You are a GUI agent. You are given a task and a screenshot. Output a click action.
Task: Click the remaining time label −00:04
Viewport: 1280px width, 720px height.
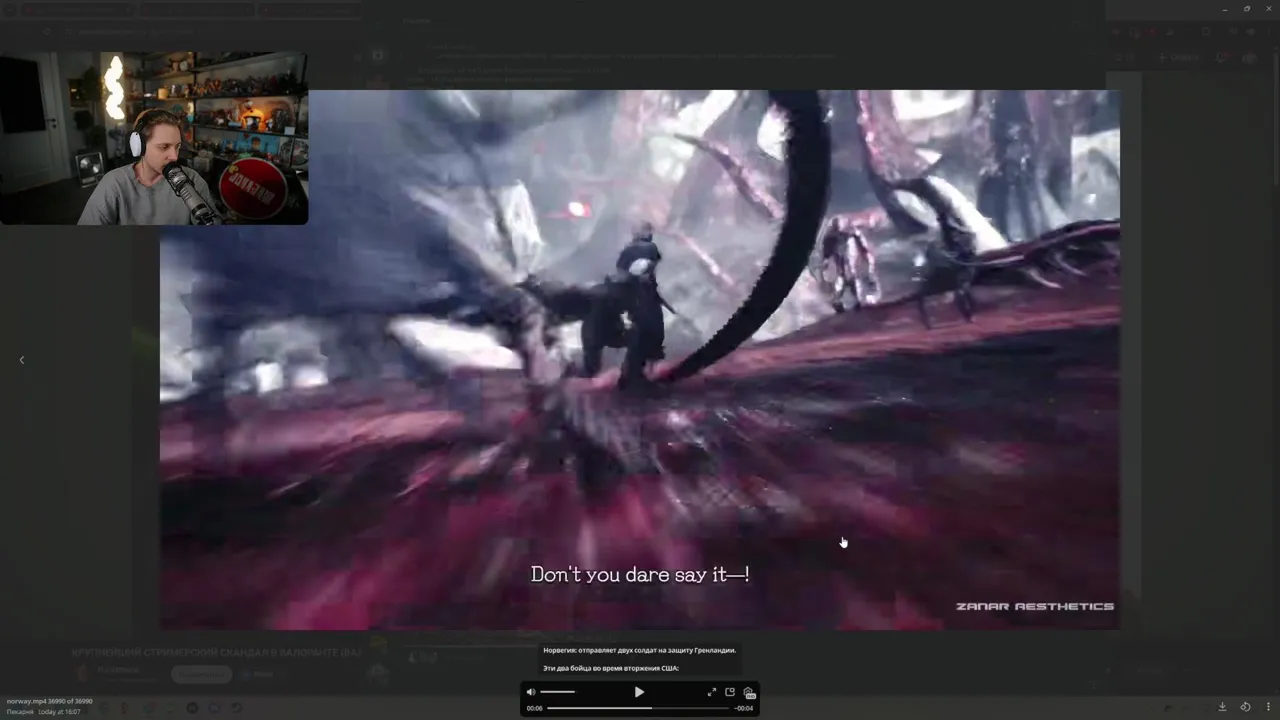[x=744, y=708]
